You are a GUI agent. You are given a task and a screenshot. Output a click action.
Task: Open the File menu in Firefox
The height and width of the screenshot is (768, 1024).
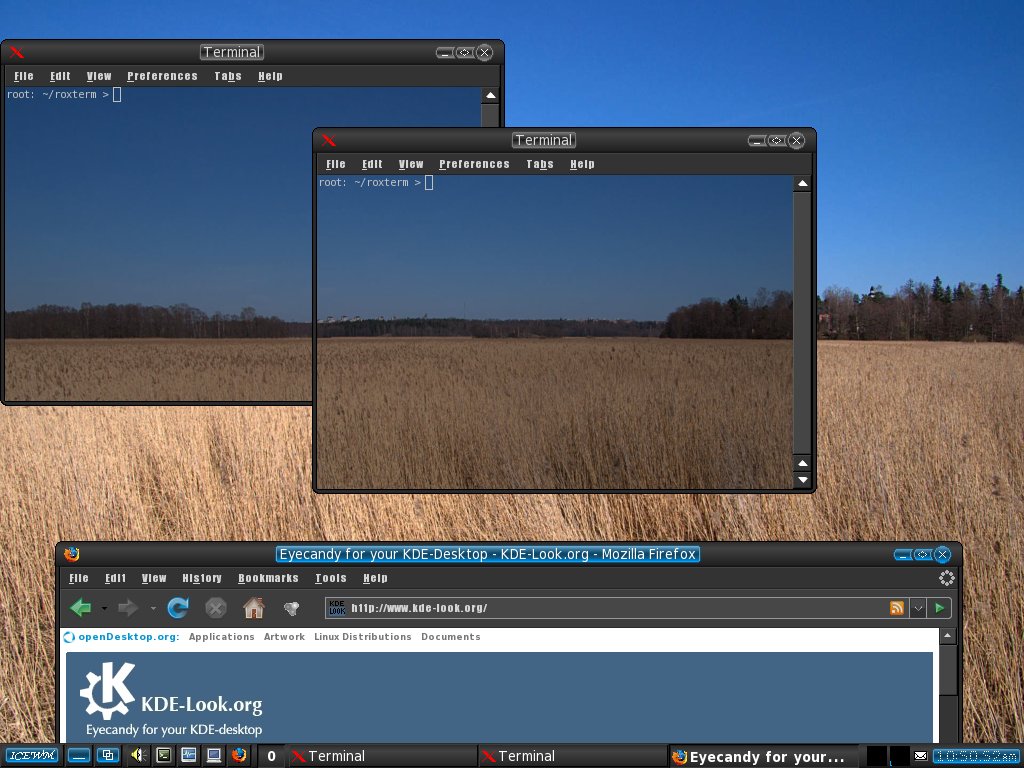pyautogui.click(x=79, y=578)
